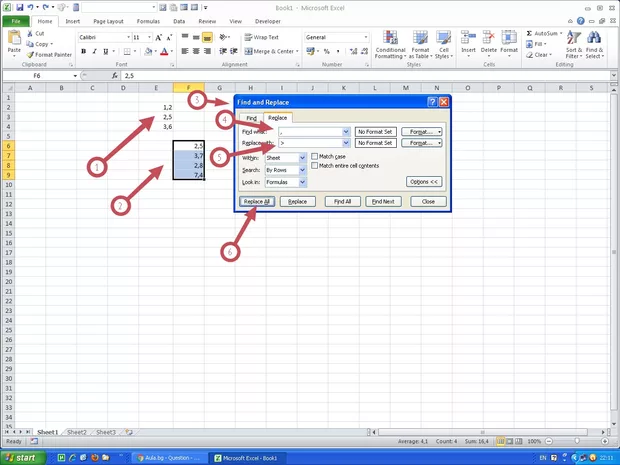Open the Formulas ribbon tab
The height and width of the screenshot is (465, 620).
pyautogui.click(x=148, y=20)
